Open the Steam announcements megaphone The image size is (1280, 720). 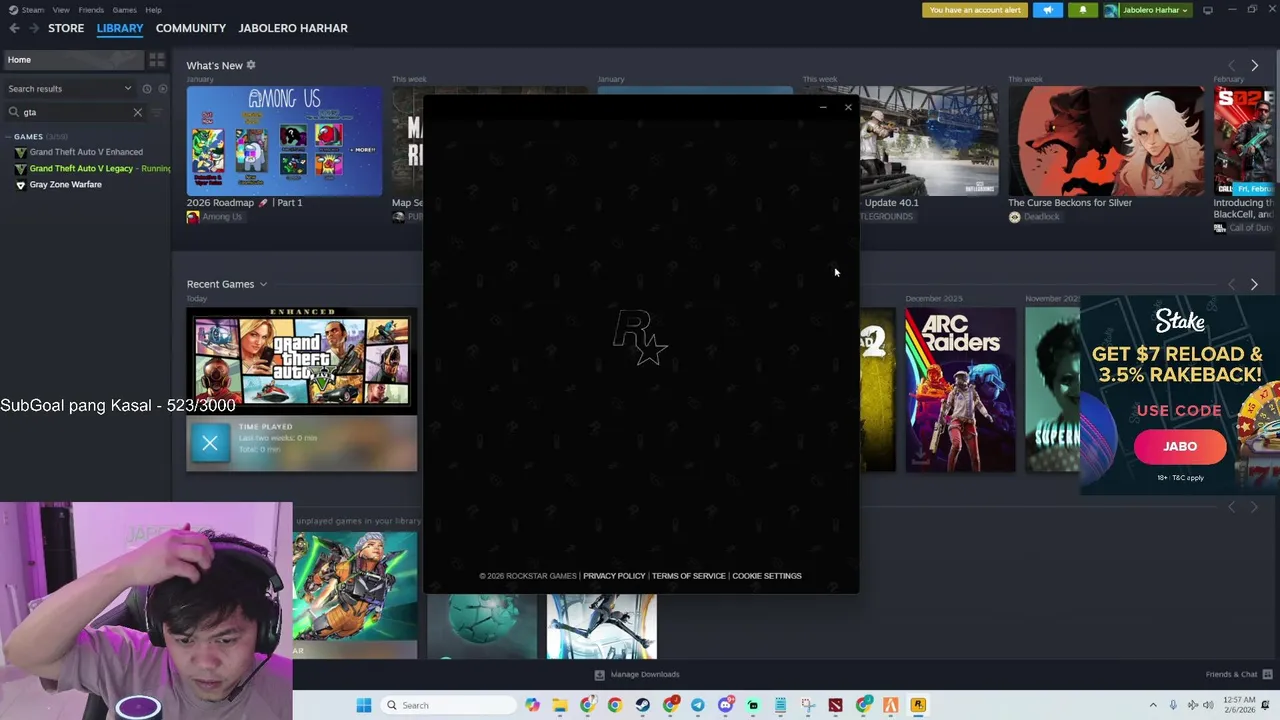(1048, 10)
